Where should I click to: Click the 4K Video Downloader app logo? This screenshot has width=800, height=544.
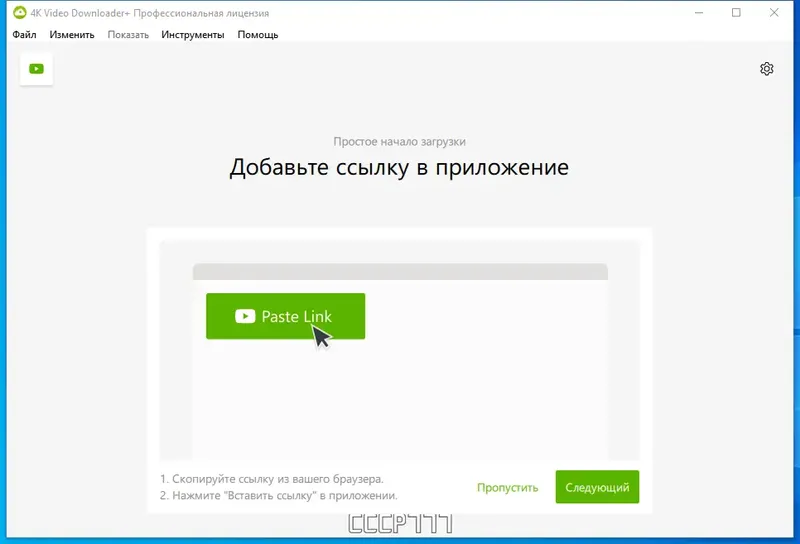click(20, 13)
